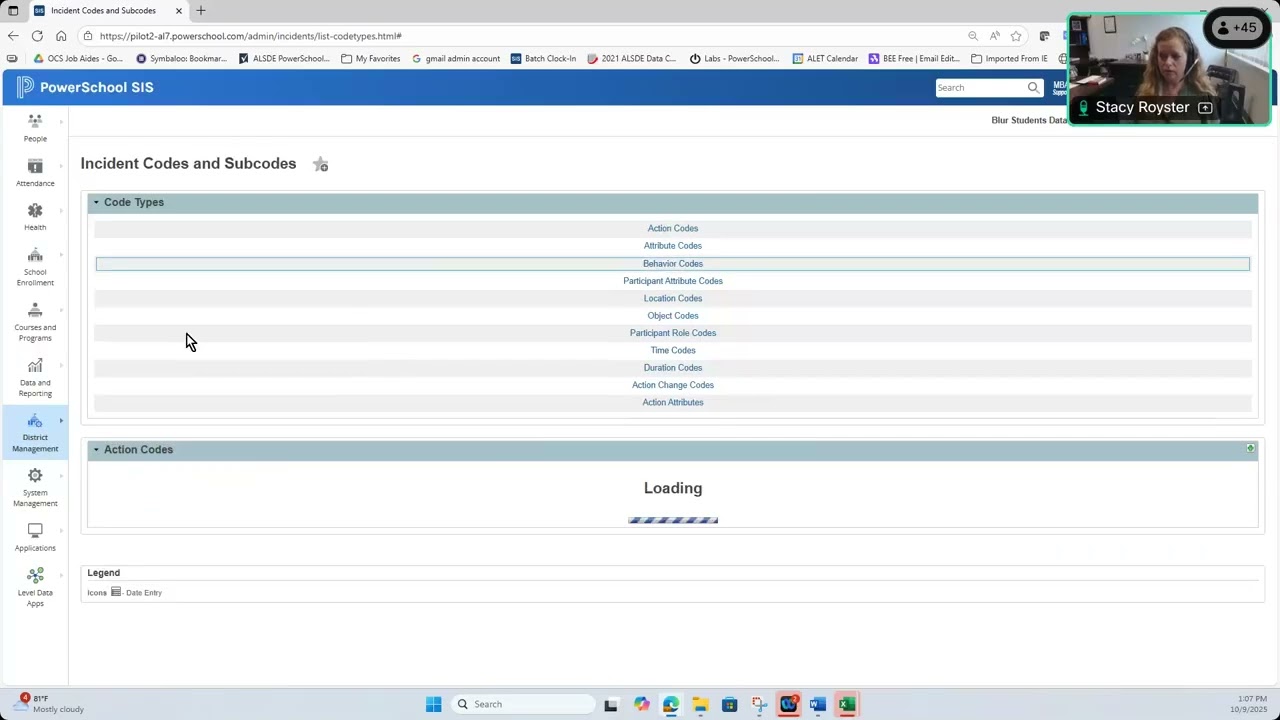Reload the page with browser refresh button
Screen dimensions: 1280x720
(x=37, y=36)
